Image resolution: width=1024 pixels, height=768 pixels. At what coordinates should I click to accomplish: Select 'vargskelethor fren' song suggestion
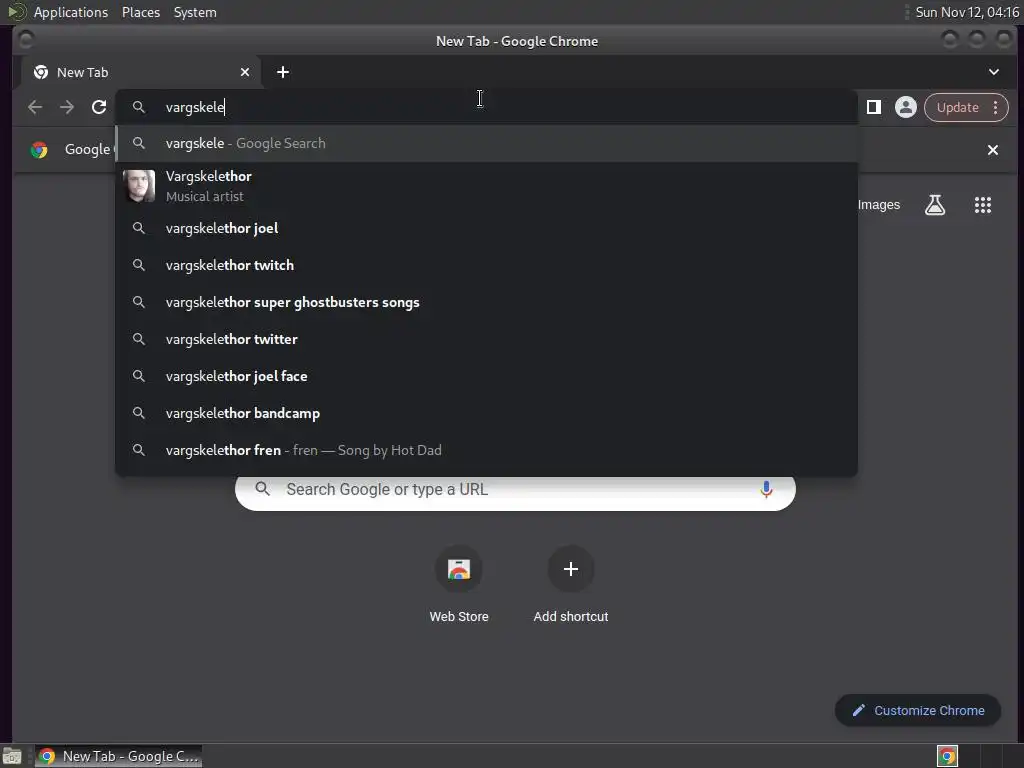487,450
